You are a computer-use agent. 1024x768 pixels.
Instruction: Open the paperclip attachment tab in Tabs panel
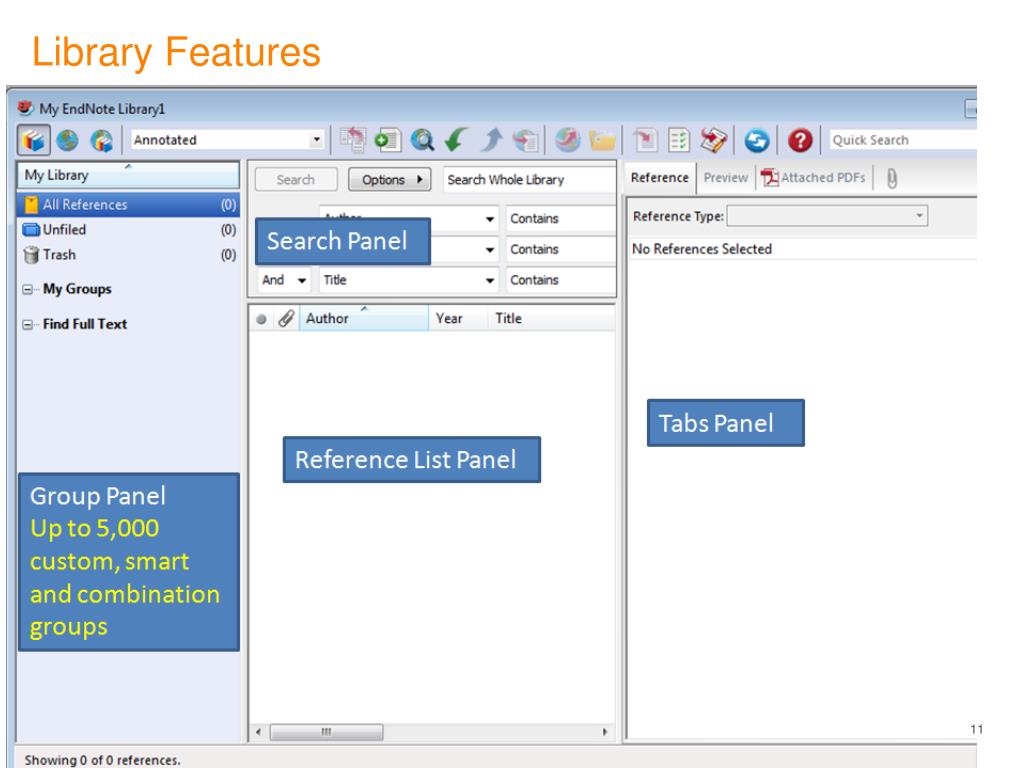tap(892, 178)
